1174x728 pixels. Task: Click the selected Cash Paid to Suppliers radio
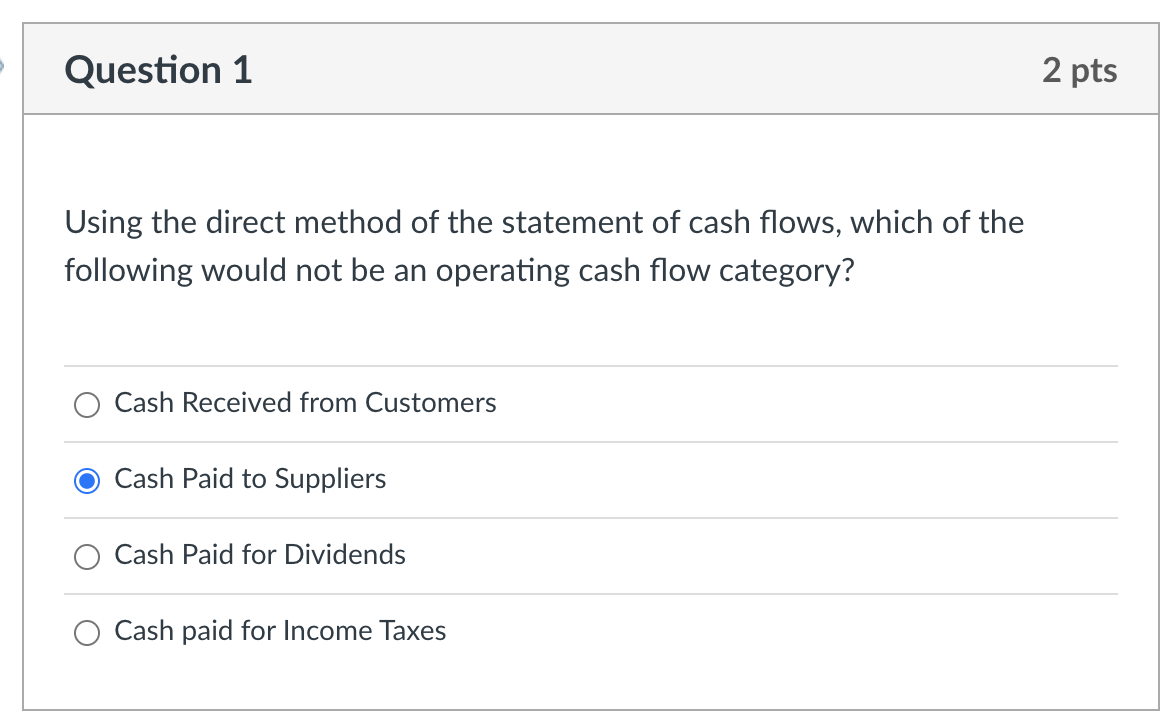click(x=87, y=481)
